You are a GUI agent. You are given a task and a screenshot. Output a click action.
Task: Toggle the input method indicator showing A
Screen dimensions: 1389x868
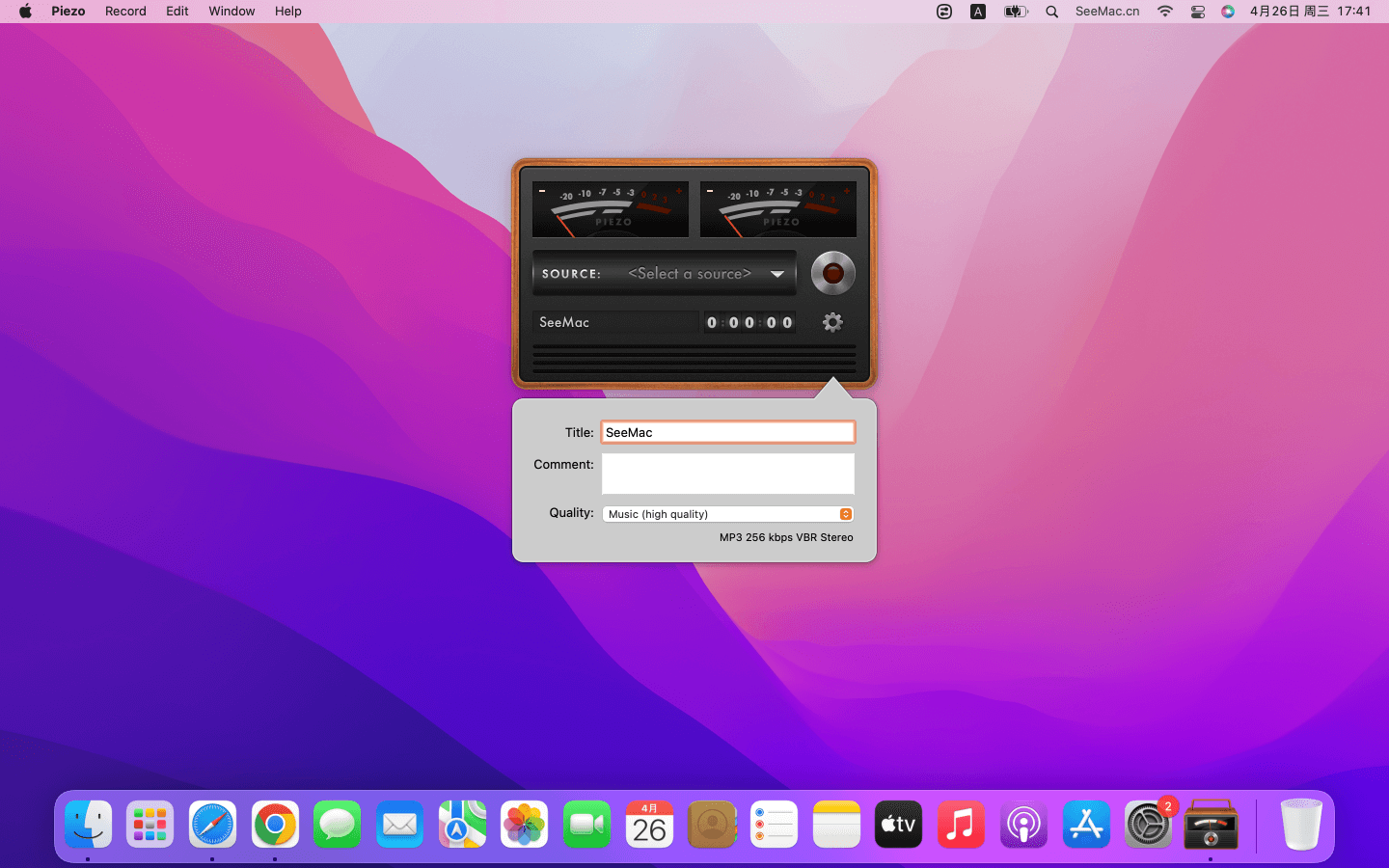pos(978,11)
